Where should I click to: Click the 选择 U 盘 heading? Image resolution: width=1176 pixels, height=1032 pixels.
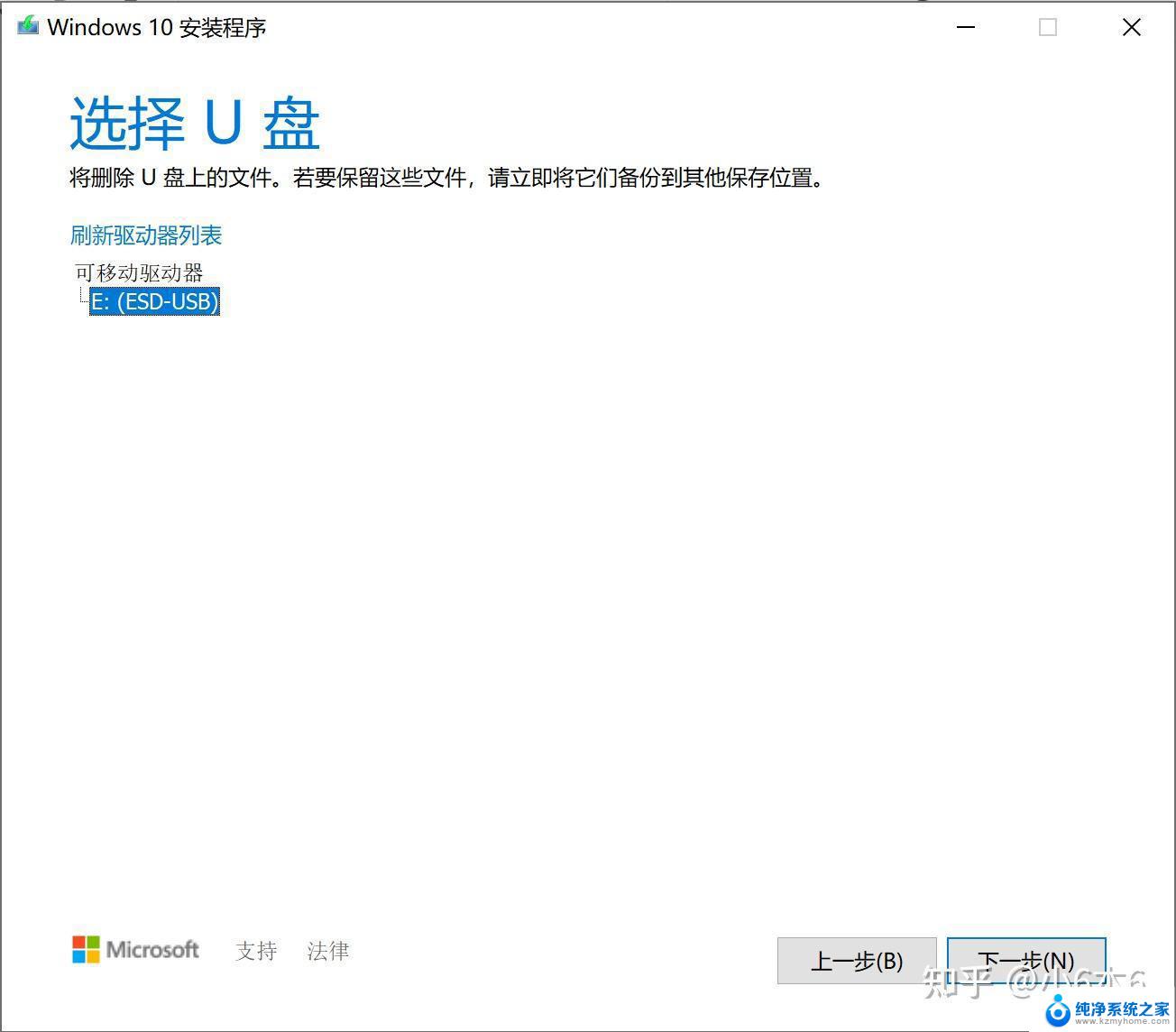coord(195,124)
